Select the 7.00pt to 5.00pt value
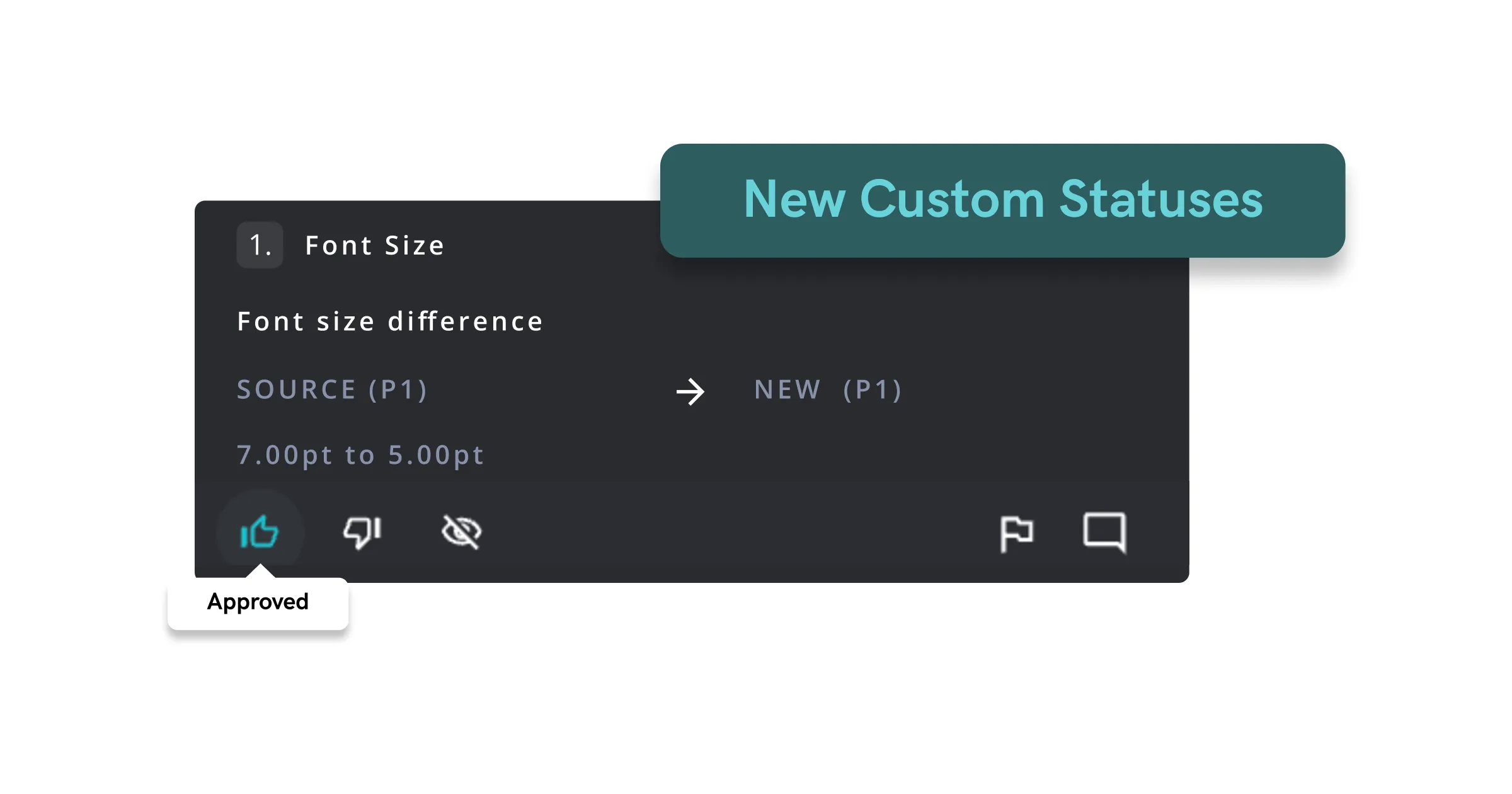1512x794 pixels. coord(360,455)
